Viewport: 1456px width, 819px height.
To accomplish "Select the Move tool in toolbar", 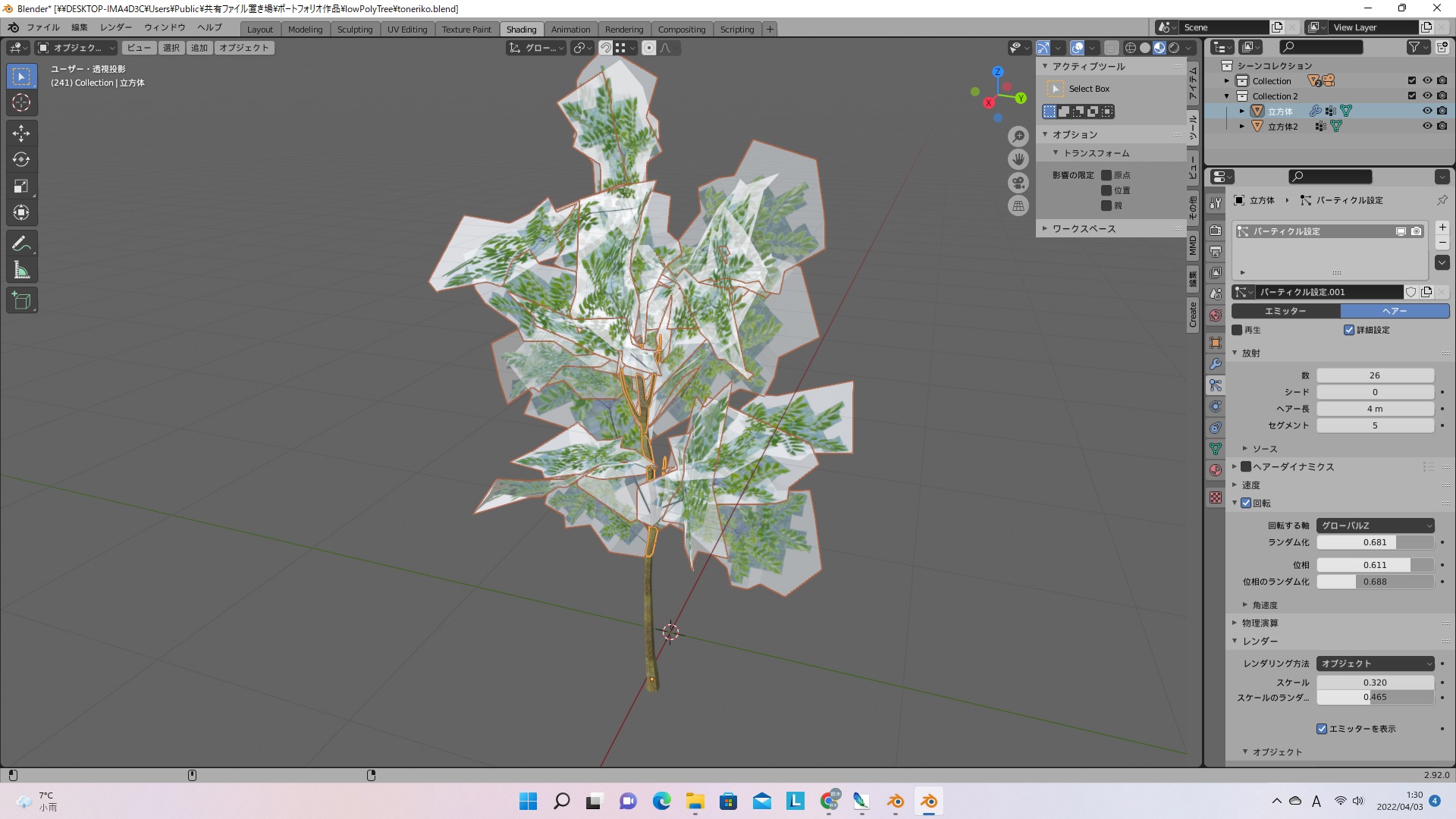I will pyautogui.click(x=21, y=133).
